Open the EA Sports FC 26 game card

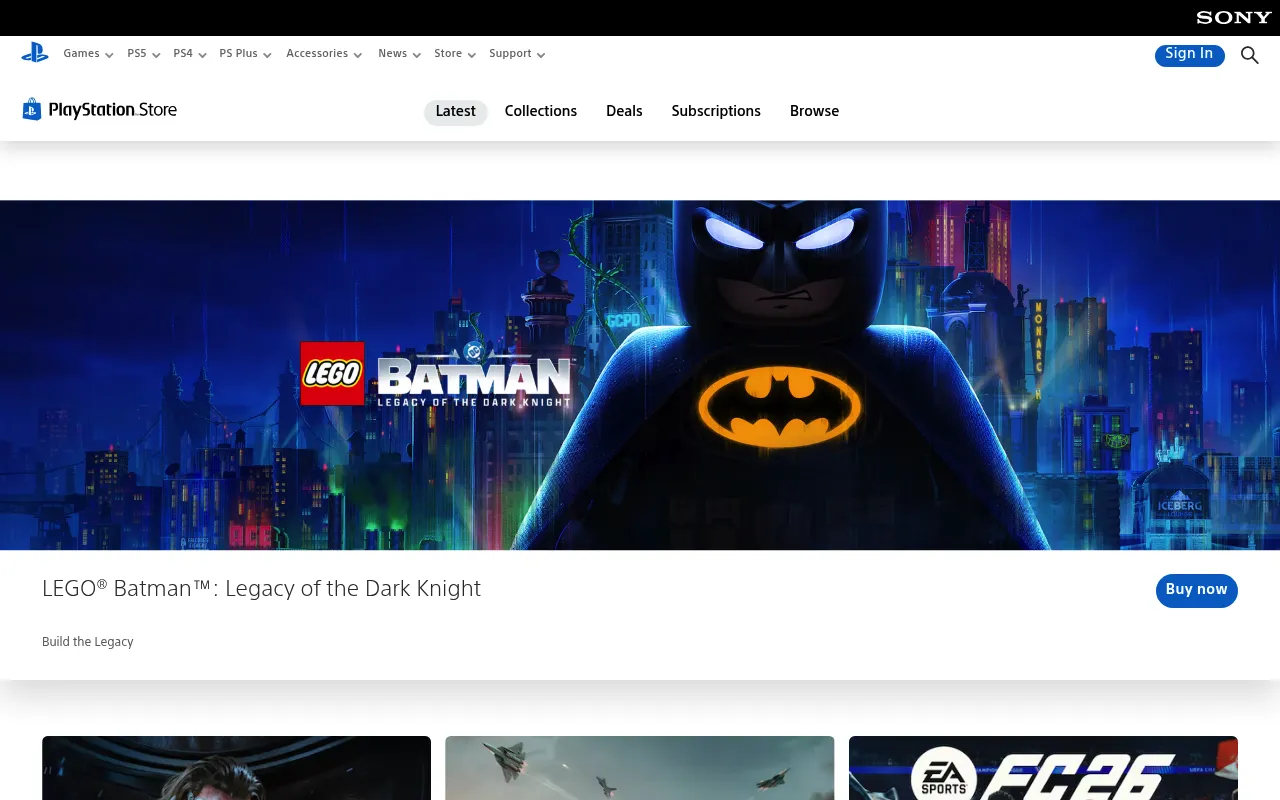pos(1043,768)
